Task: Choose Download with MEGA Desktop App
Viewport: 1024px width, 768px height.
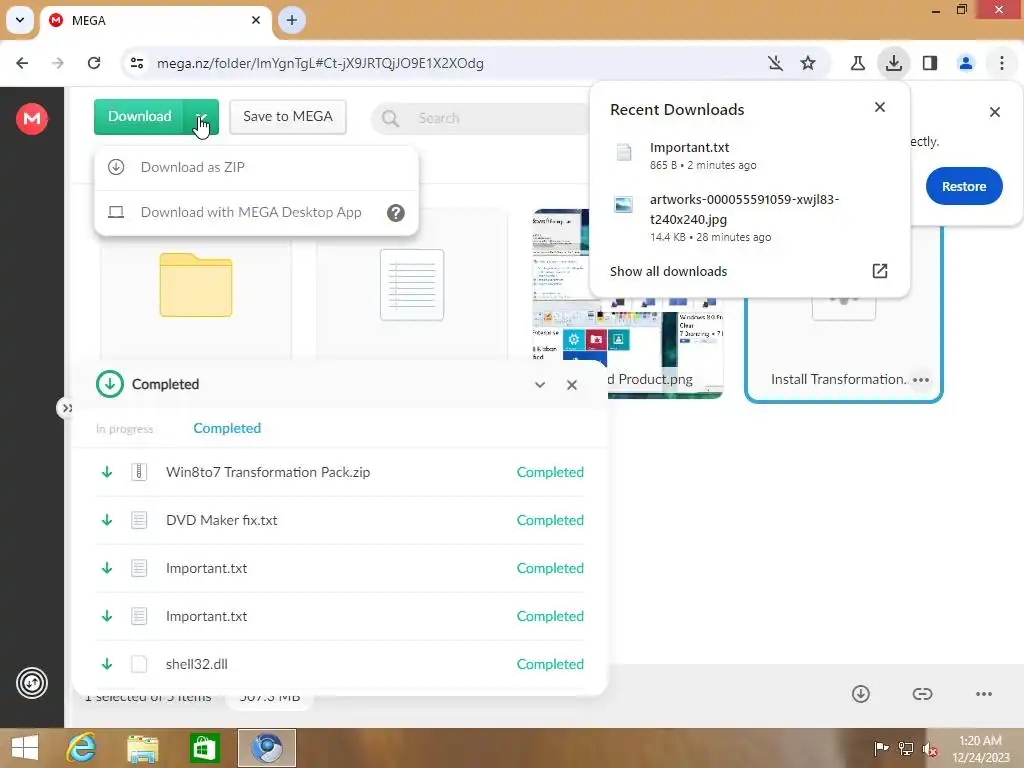Action: (x=256, y=212)
